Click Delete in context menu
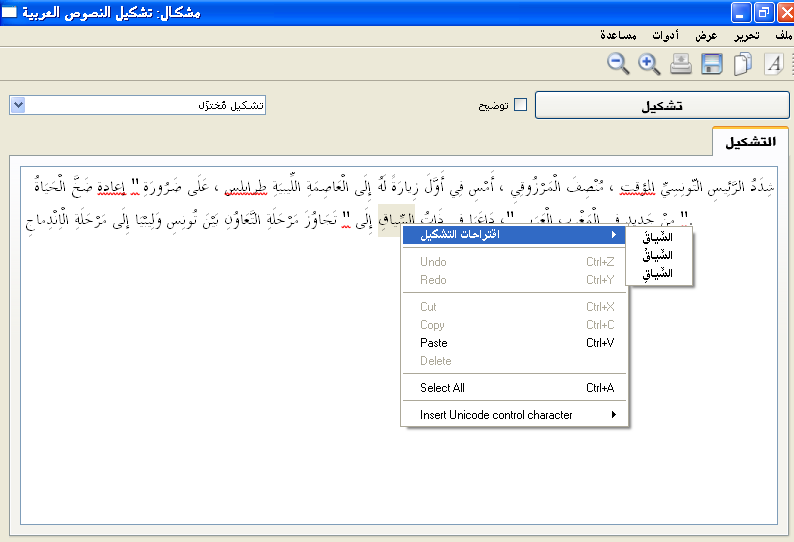Screen dimensions: 794x542 pos(515,361)
